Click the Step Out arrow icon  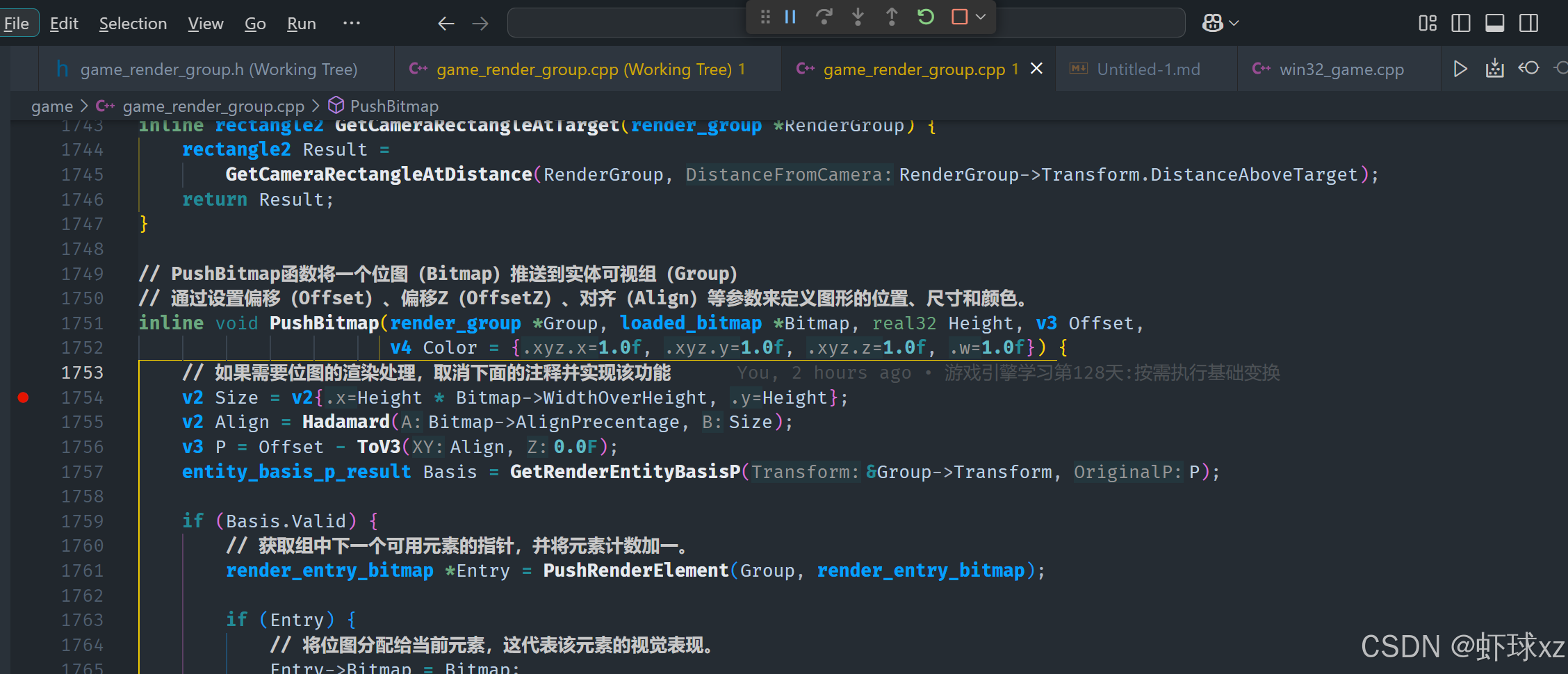pos(892,17)
